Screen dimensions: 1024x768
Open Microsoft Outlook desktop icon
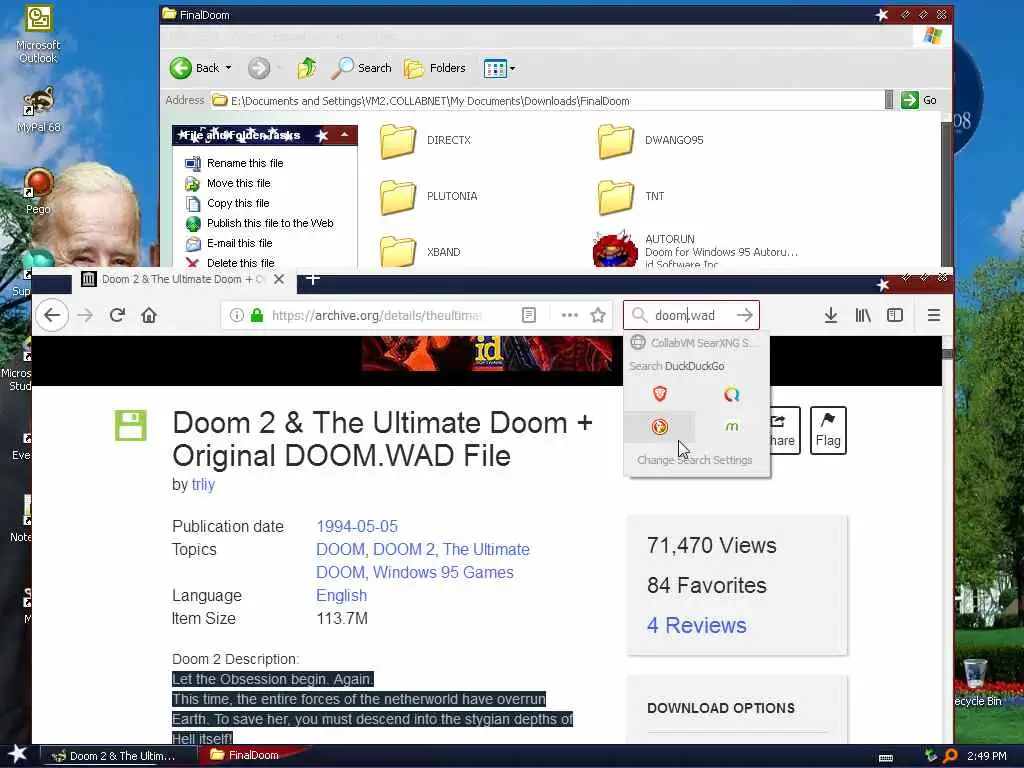38,34
